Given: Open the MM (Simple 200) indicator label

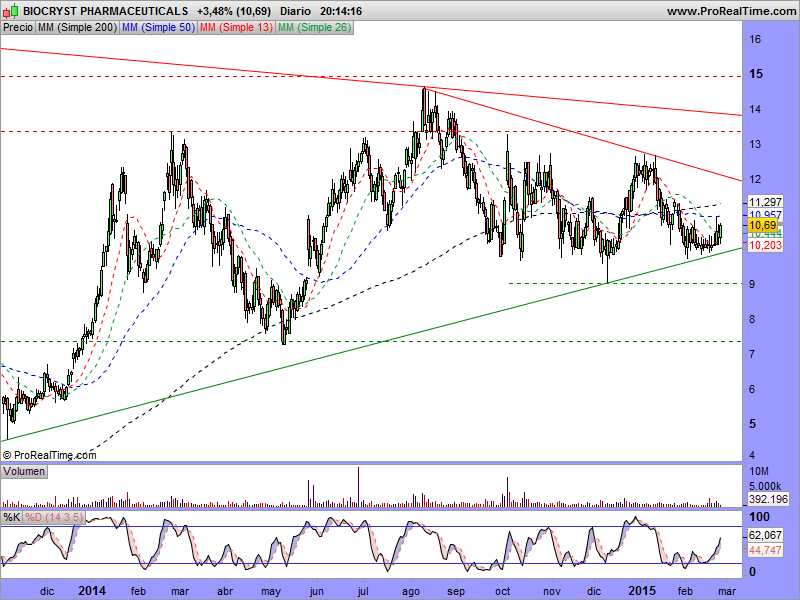Looking at the screenshot, I should pyautogui.click(x=78, y=28).
